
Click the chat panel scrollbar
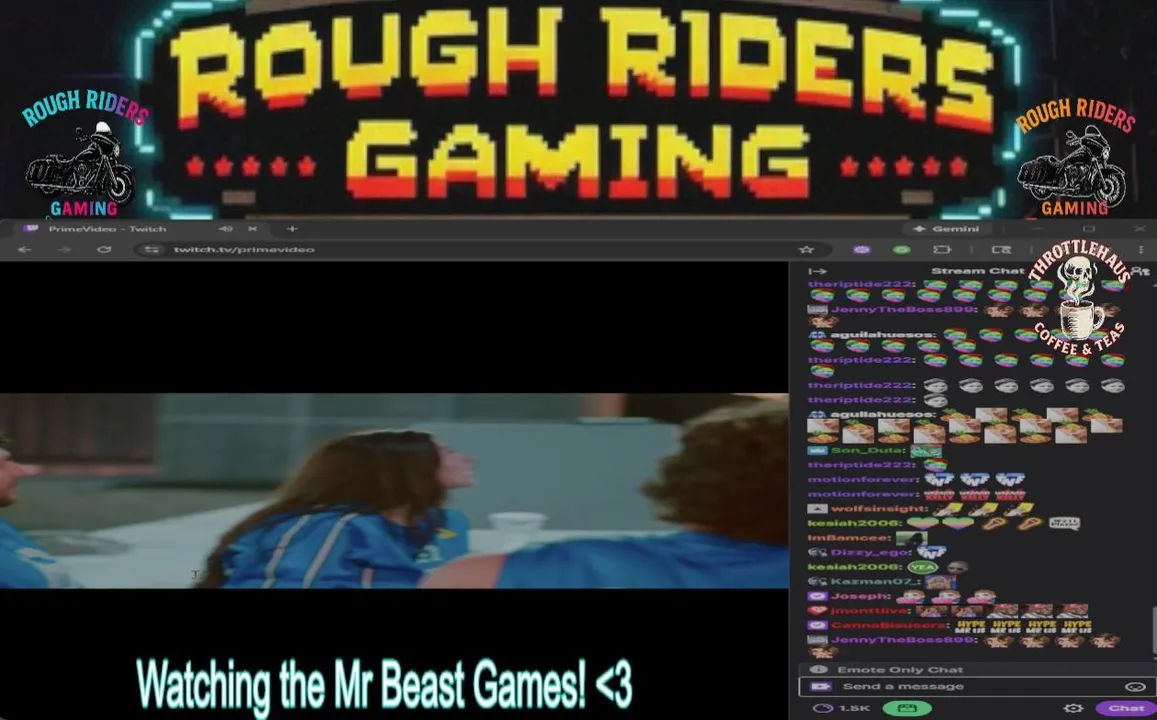1153,631
